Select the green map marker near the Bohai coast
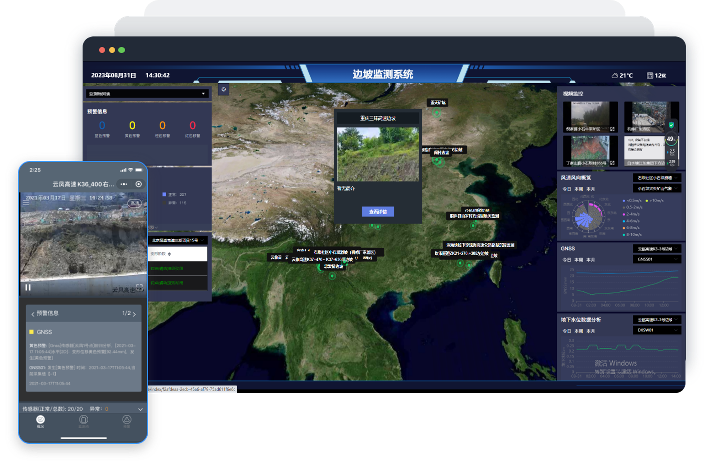 tap(438, 160)
